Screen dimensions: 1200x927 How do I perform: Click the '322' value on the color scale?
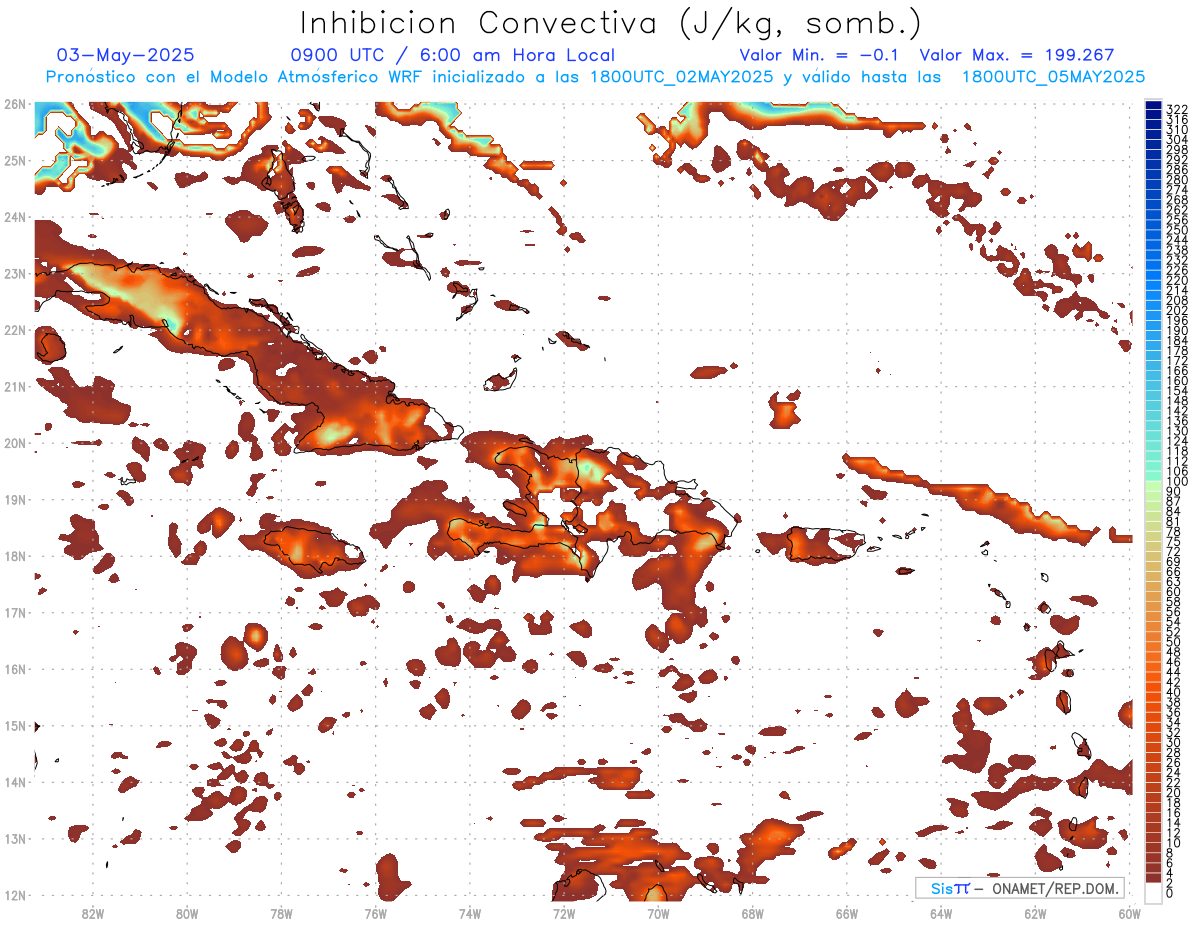coord(1177,109)
